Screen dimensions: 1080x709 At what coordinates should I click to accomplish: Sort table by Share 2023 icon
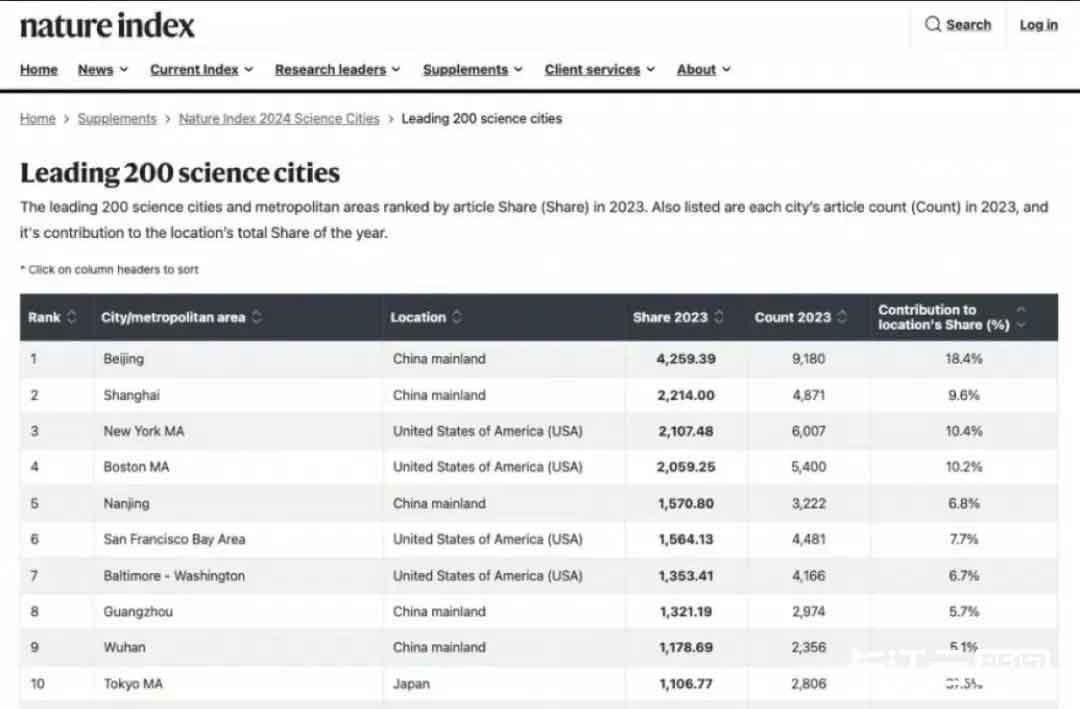click(x=719, y=317)
